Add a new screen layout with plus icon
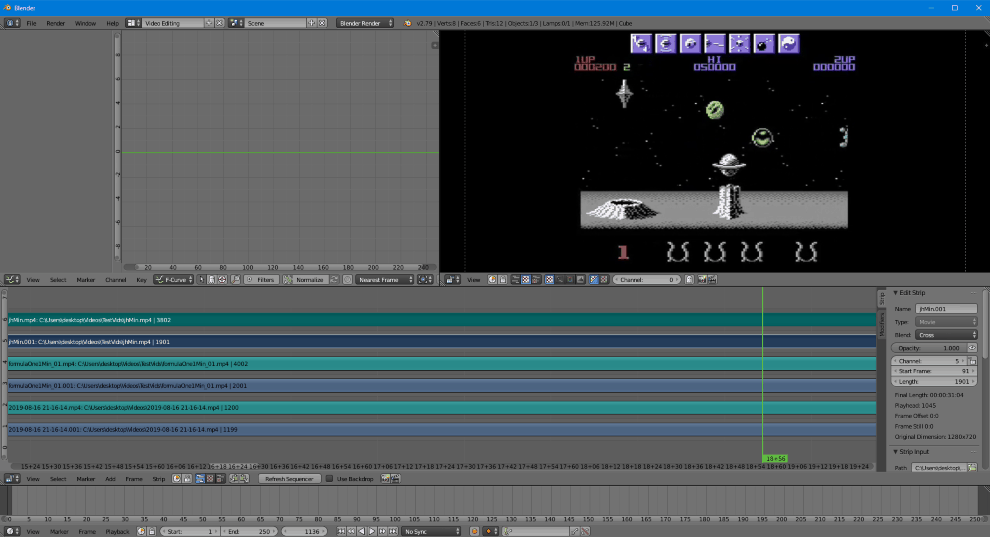 tap(209, 23)
